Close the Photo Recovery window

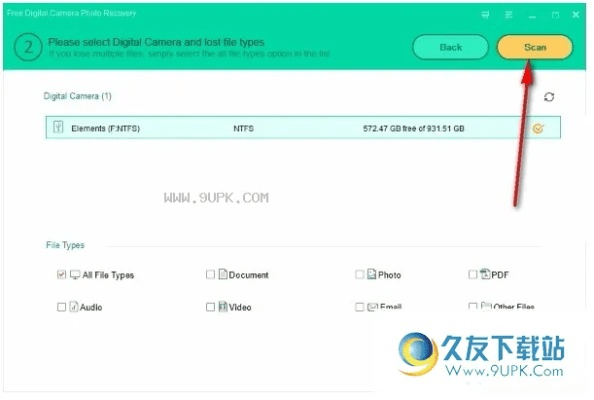pyautogui.click(x=576, y=15)
